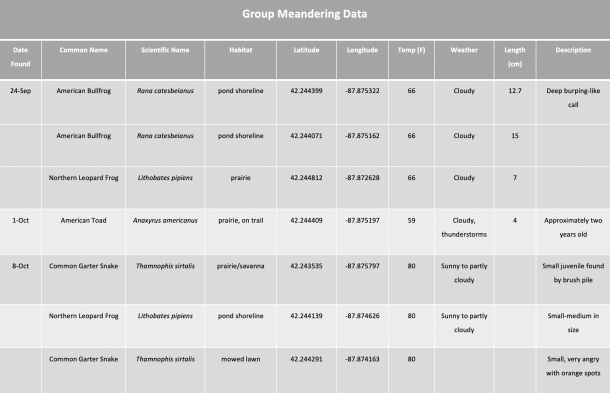Click Northern Leopard Frog in the prairie row

[83, 178]
